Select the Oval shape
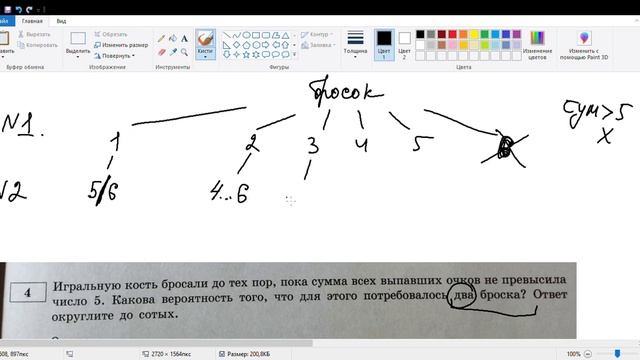 (246, 36)
